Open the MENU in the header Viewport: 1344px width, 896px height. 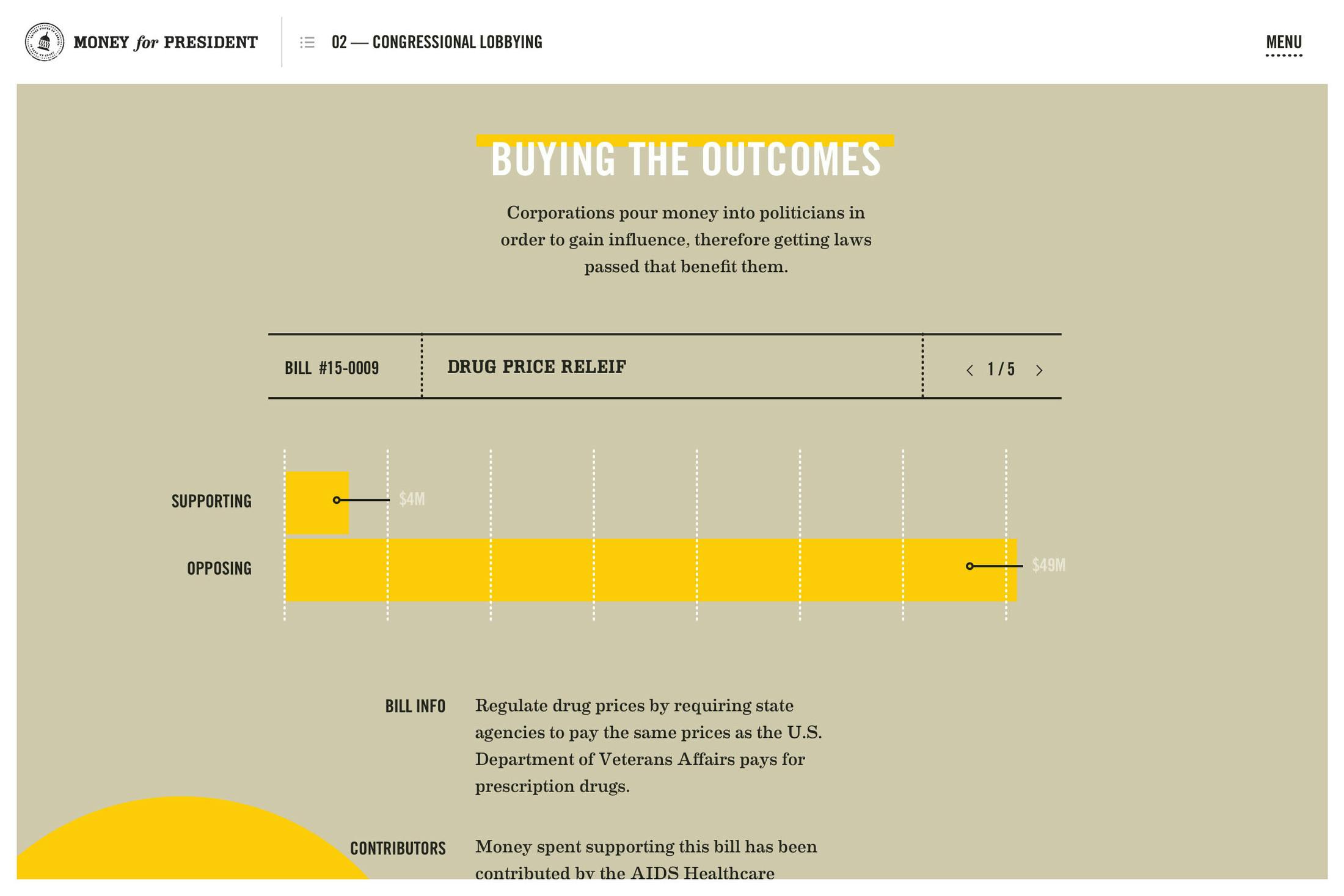pyautogui.click(x=1284, y=43)
